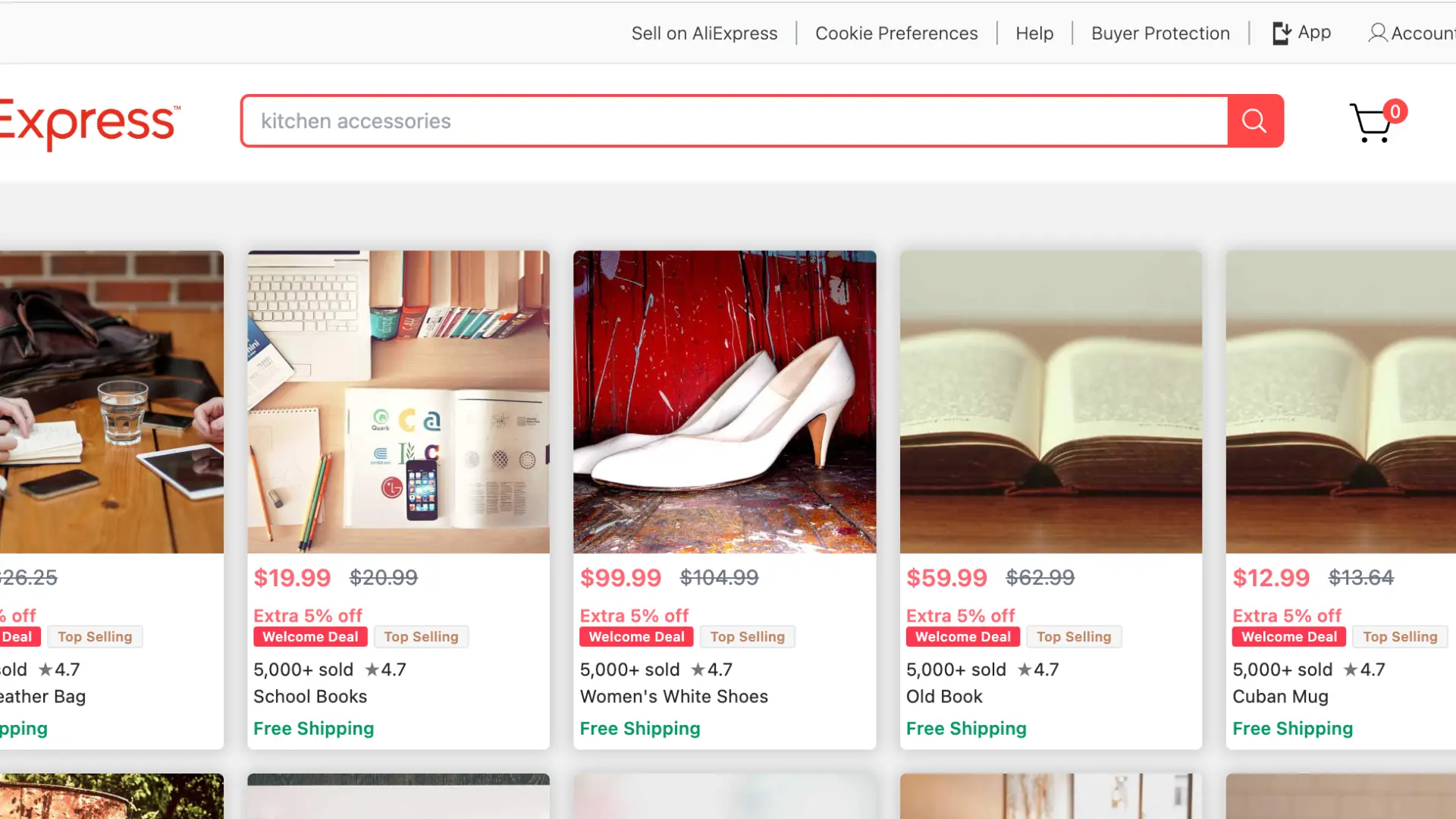1456x819 pixels.
Task: Open the Old Book product image
Action: [x=1050, y=402]
